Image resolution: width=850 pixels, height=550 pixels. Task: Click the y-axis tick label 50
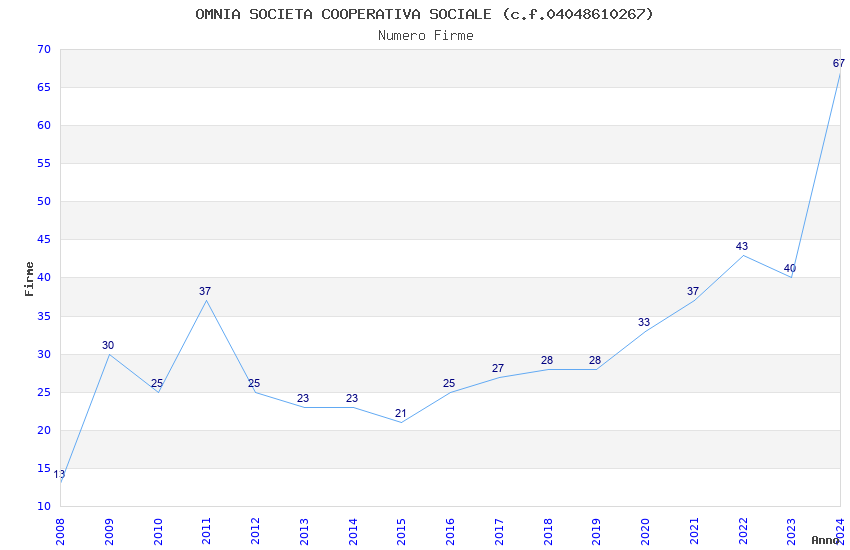pos(44,201)
